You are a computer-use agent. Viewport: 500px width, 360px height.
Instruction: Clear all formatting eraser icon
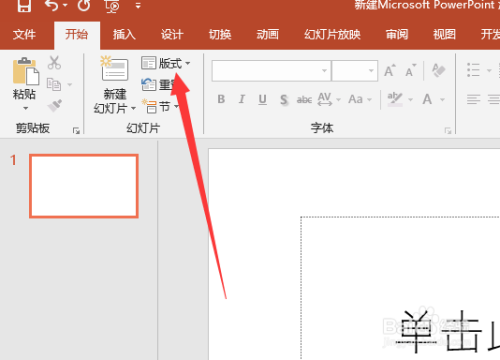pyautogui.click(x=439, y=70)
